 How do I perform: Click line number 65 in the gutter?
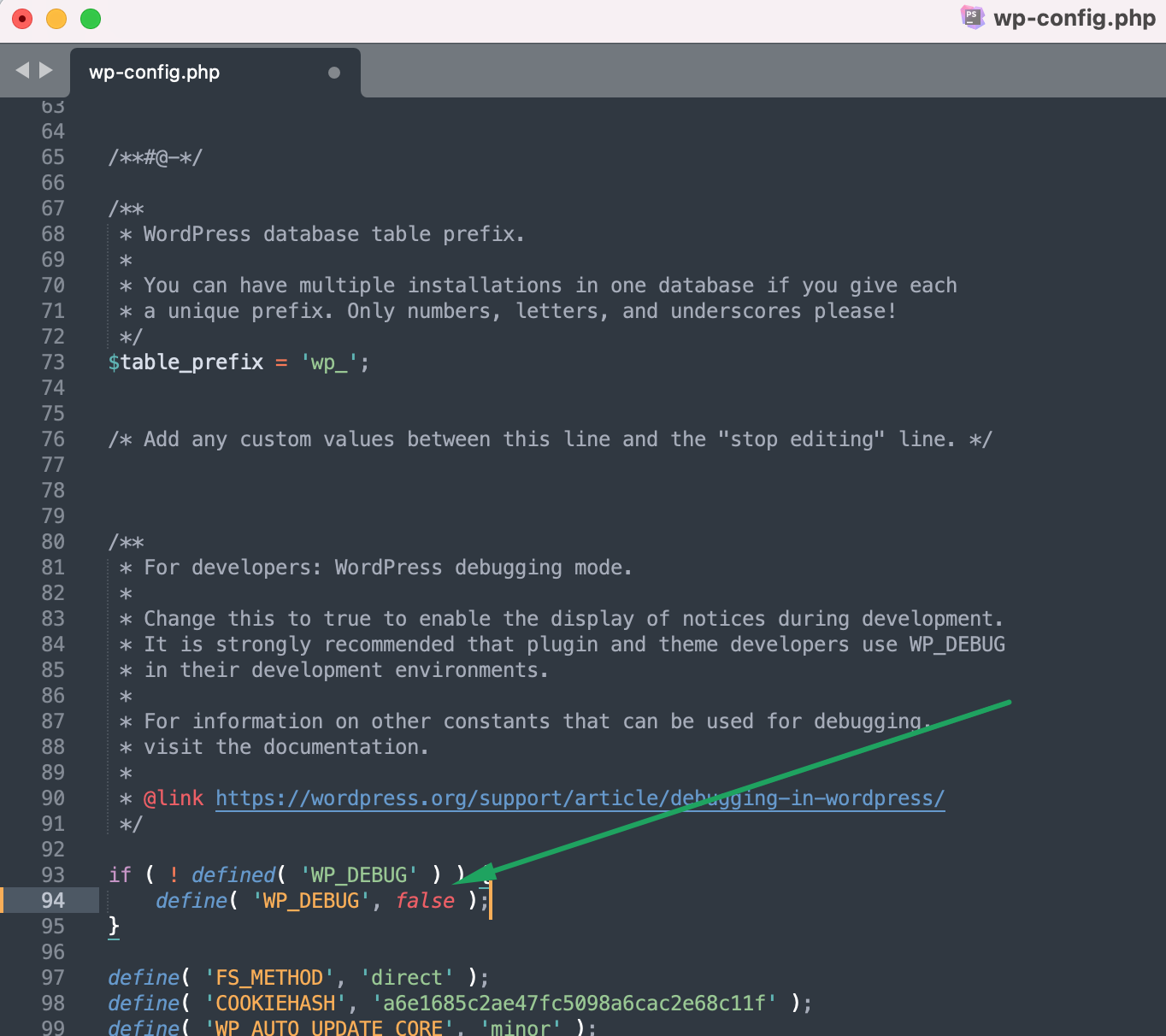[x=53, y=157]
